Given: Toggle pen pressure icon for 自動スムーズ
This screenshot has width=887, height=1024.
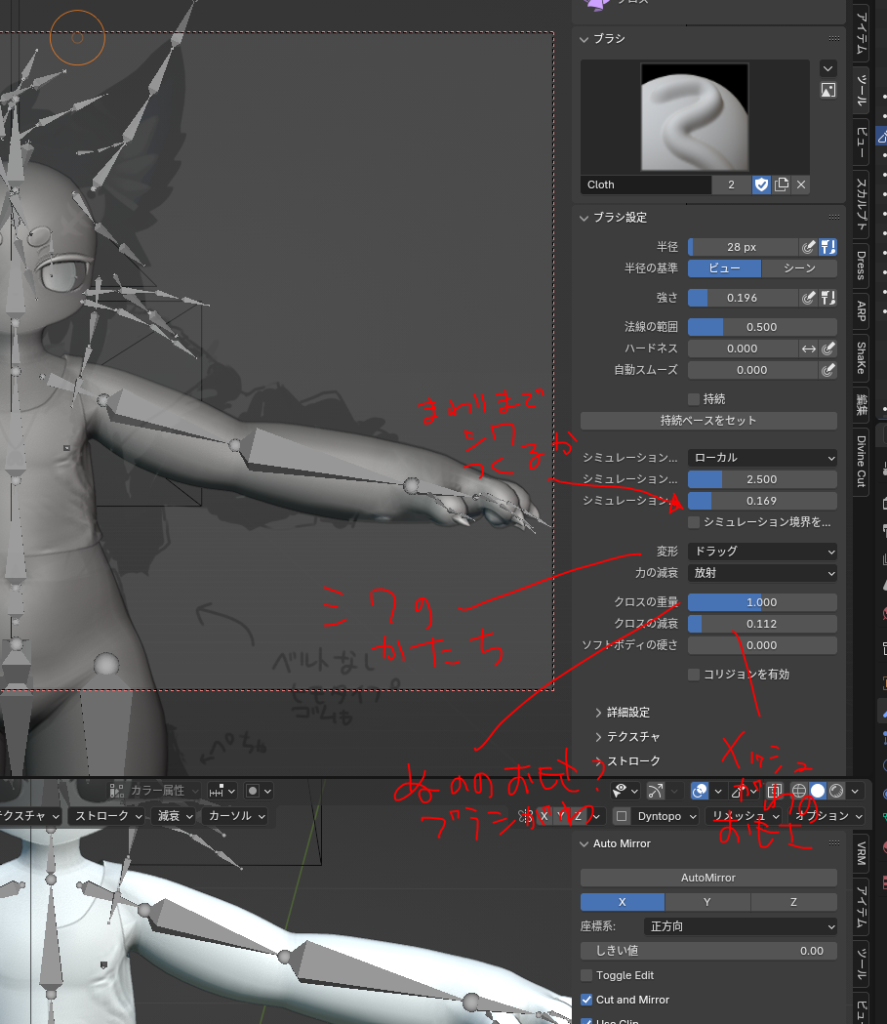Looking at the screenshot, I should coord(828,370).
